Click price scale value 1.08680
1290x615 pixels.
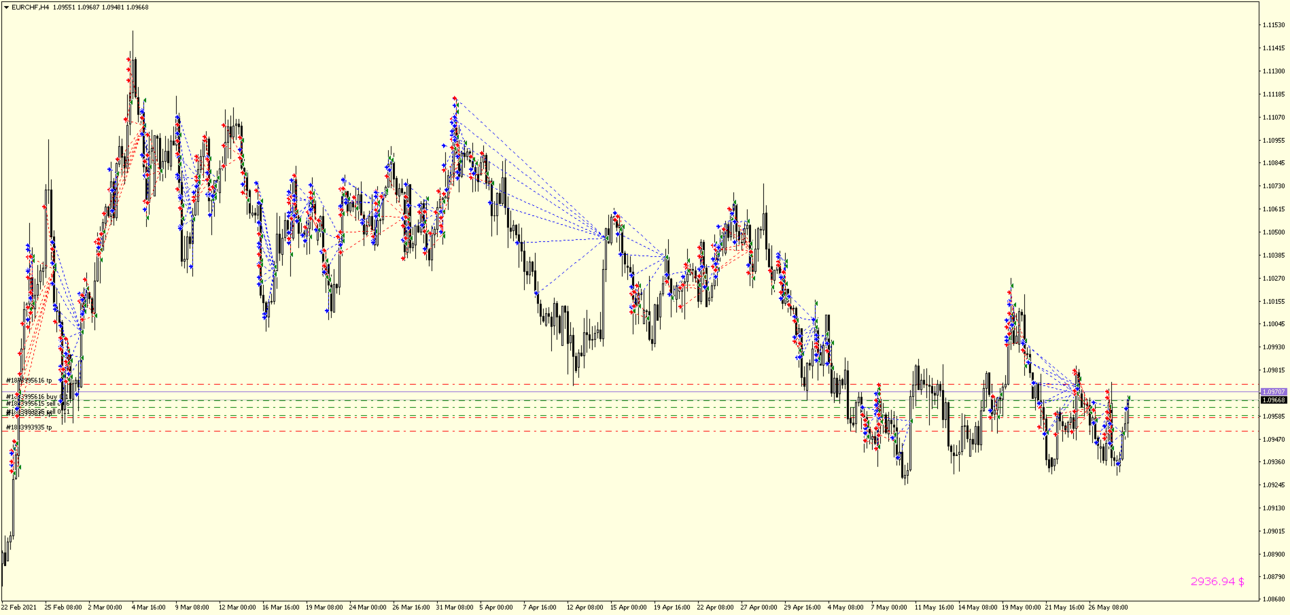pyautogui.click(x=1274, y=599)
